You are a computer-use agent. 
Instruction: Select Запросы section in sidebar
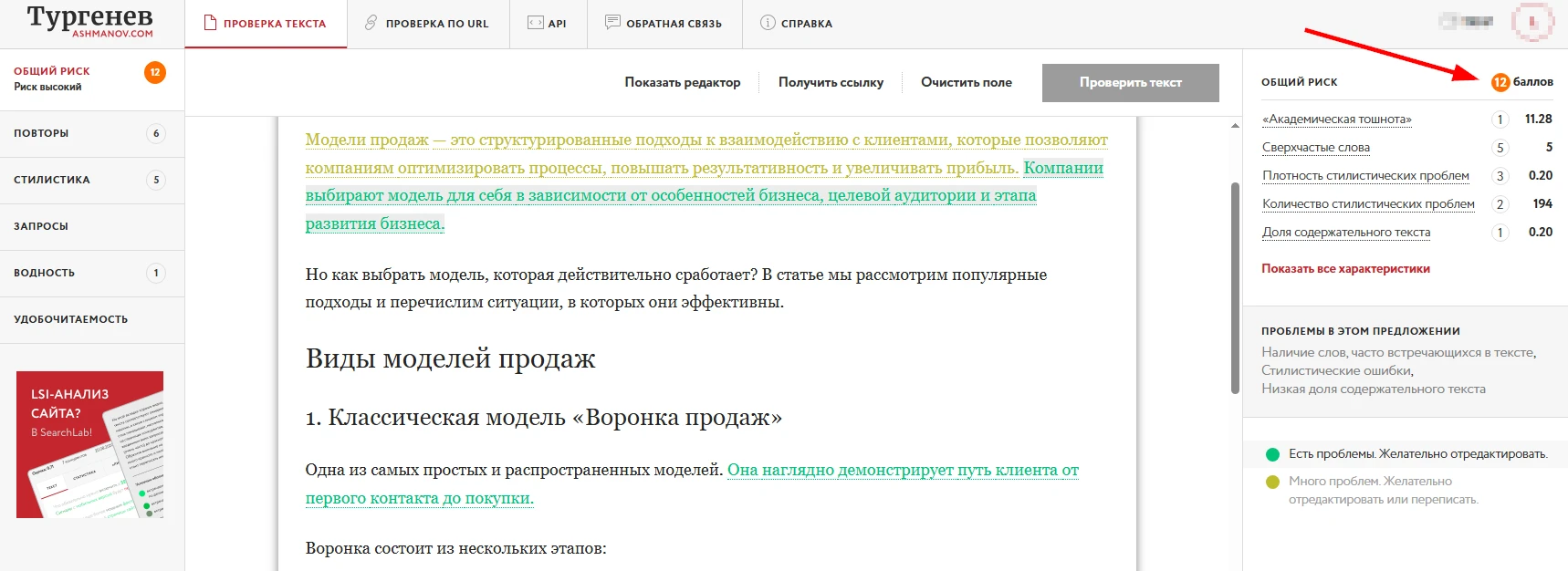[92, 226]
